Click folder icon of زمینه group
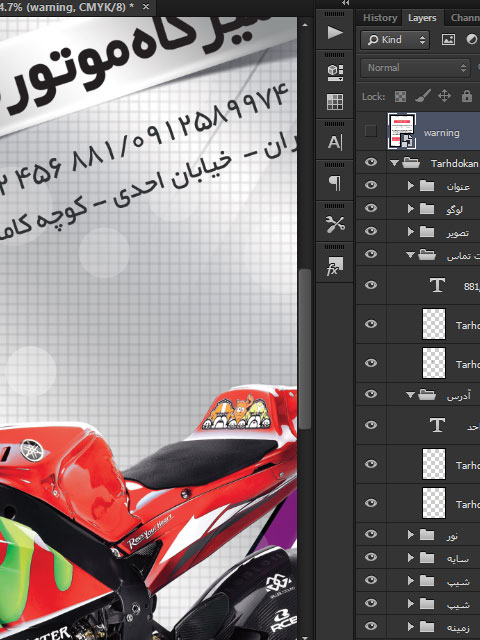Screen dimensions: 480x640 [x=427, y=626]
